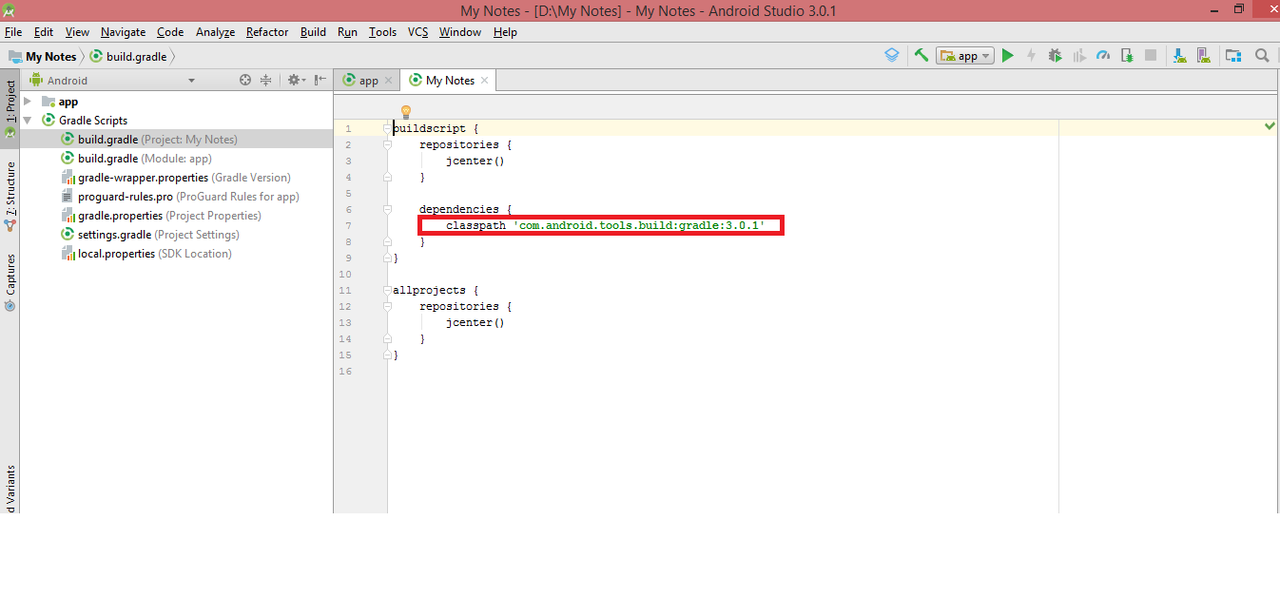Screen dimensions: 1280x594
Task: Open the Android Profiler gauge icon
Action: tap(1103, 56)
